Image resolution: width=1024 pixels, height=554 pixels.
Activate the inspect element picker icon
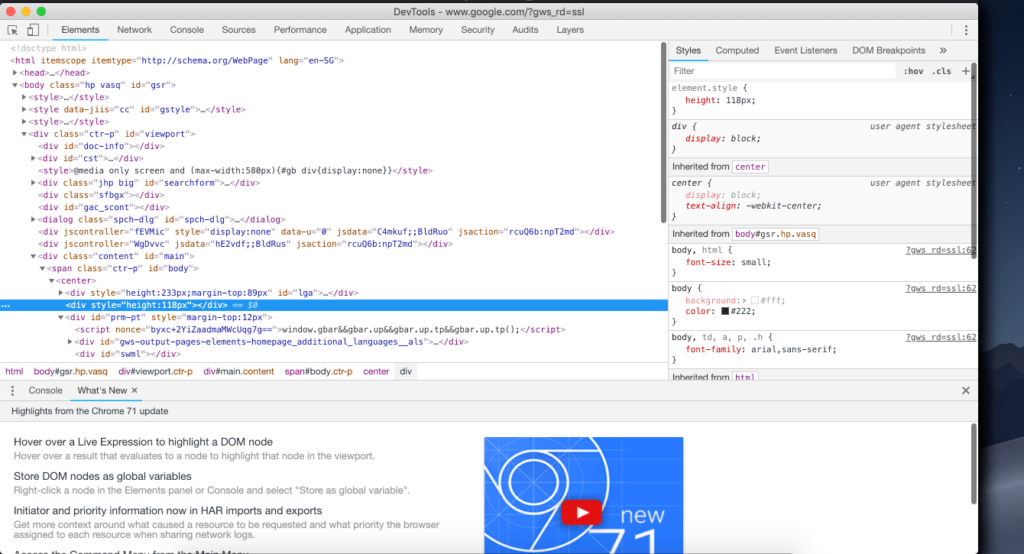(x=12, y=30)
